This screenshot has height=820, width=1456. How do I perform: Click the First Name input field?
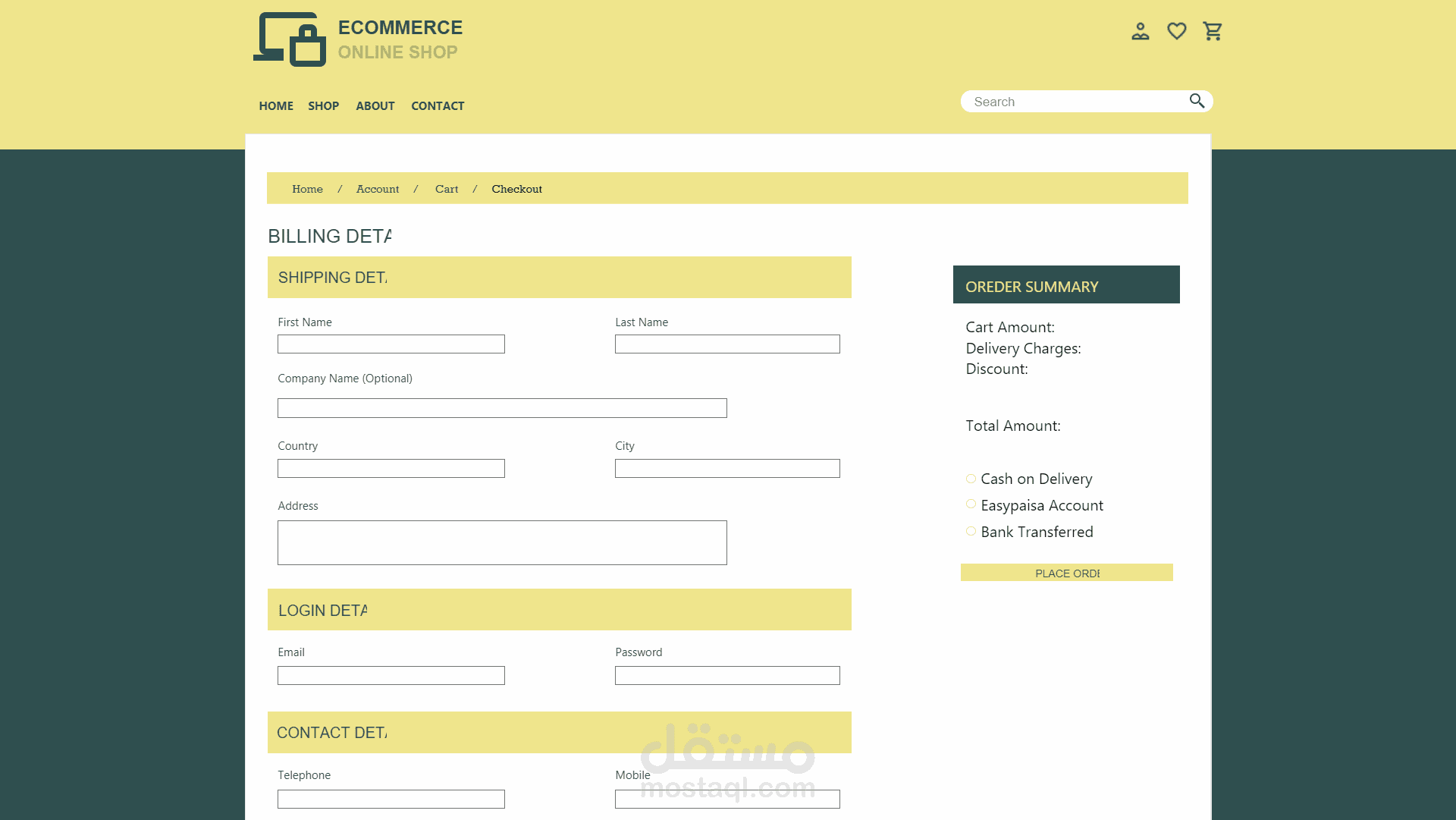click(x=391, y=344)
